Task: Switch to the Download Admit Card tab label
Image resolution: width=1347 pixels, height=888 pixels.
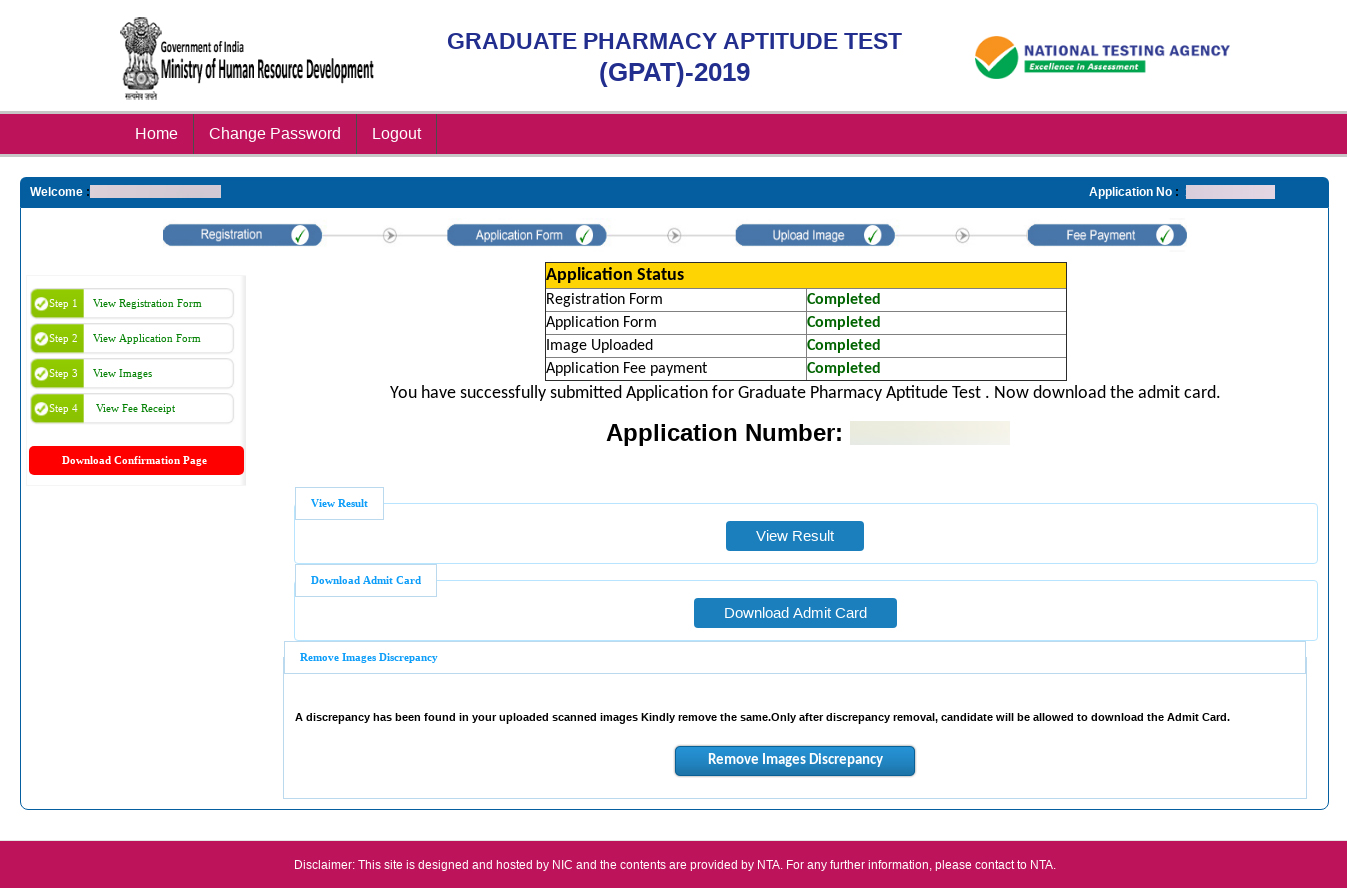Action: [x=365, y=580]
